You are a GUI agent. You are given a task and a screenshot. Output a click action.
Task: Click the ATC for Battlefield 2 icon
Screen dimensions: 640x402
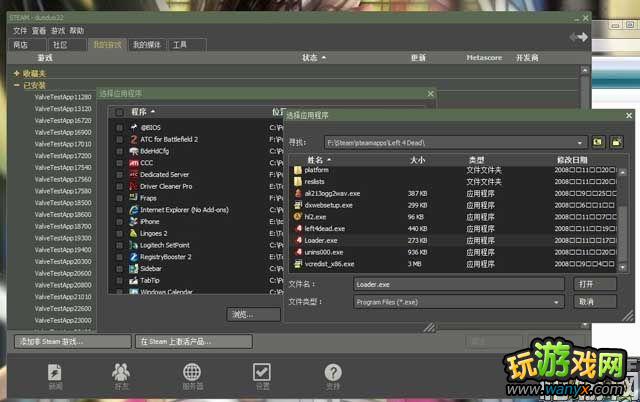click(133, 139)
